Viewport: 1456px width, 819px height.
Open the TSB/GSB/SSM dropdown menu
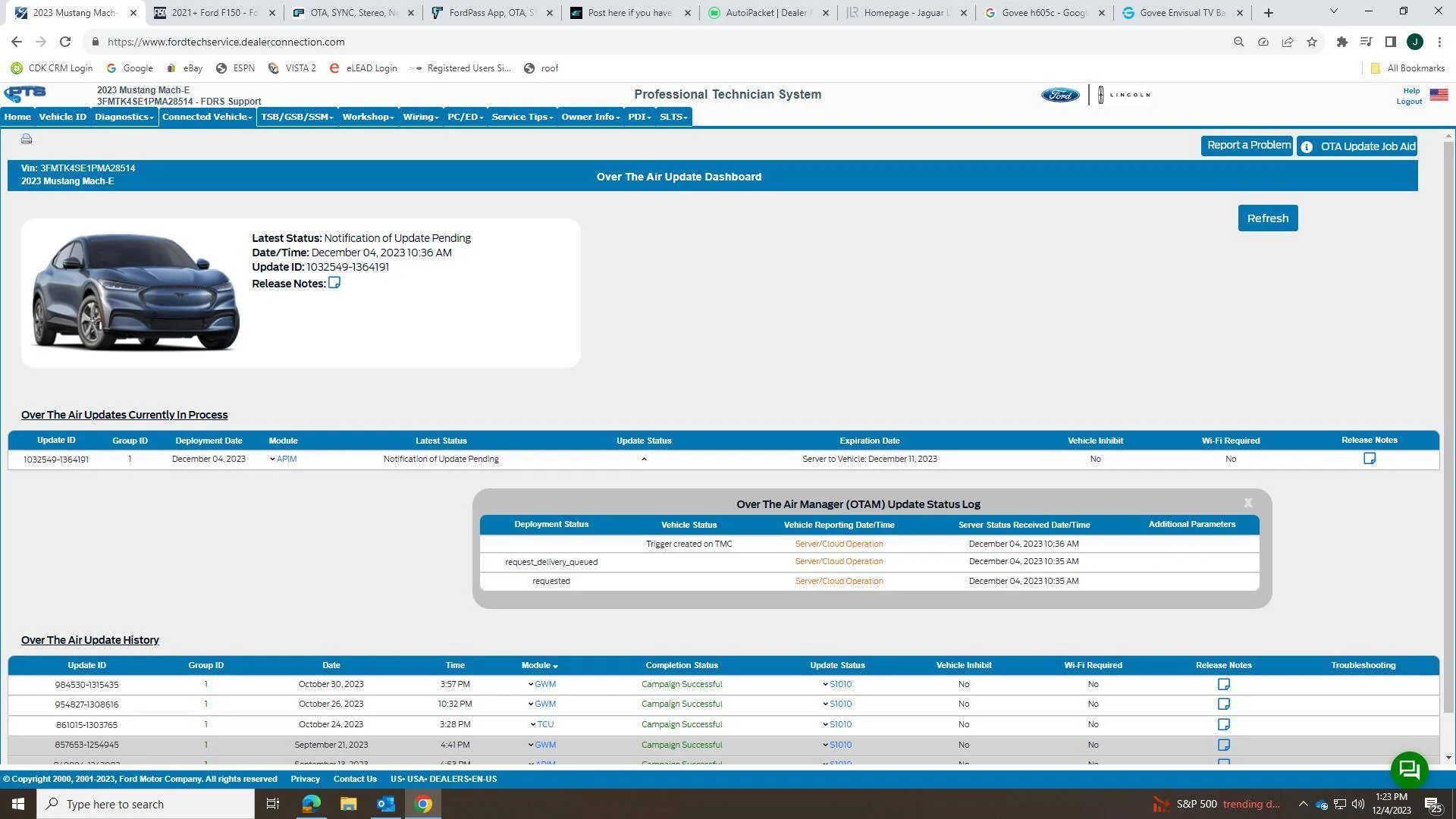[x=297, y=117]
